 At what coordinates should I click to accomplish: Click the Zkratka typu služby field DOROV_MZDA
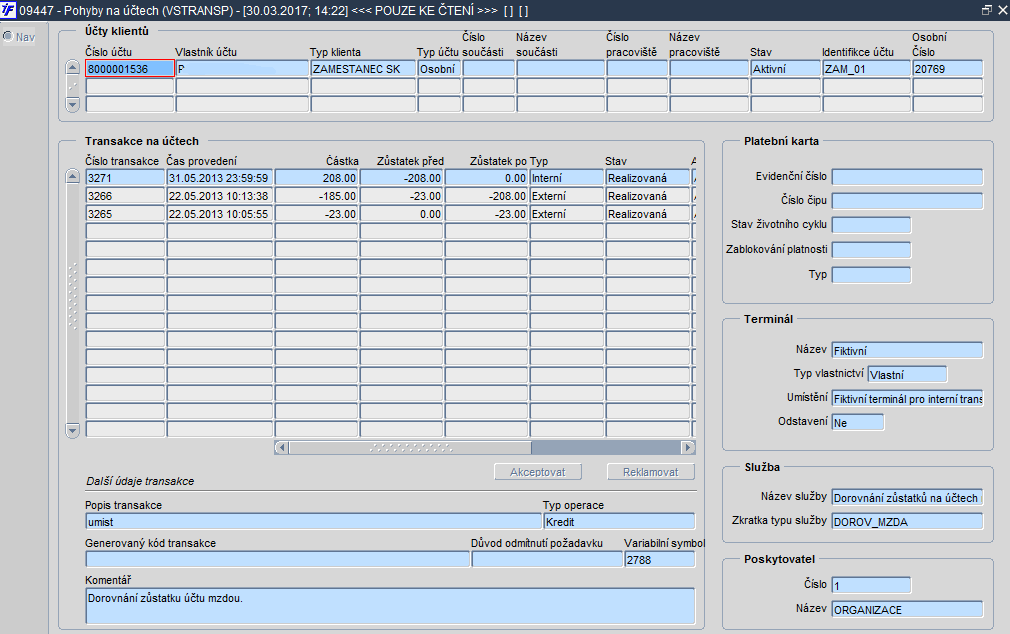tap(908, 521)
